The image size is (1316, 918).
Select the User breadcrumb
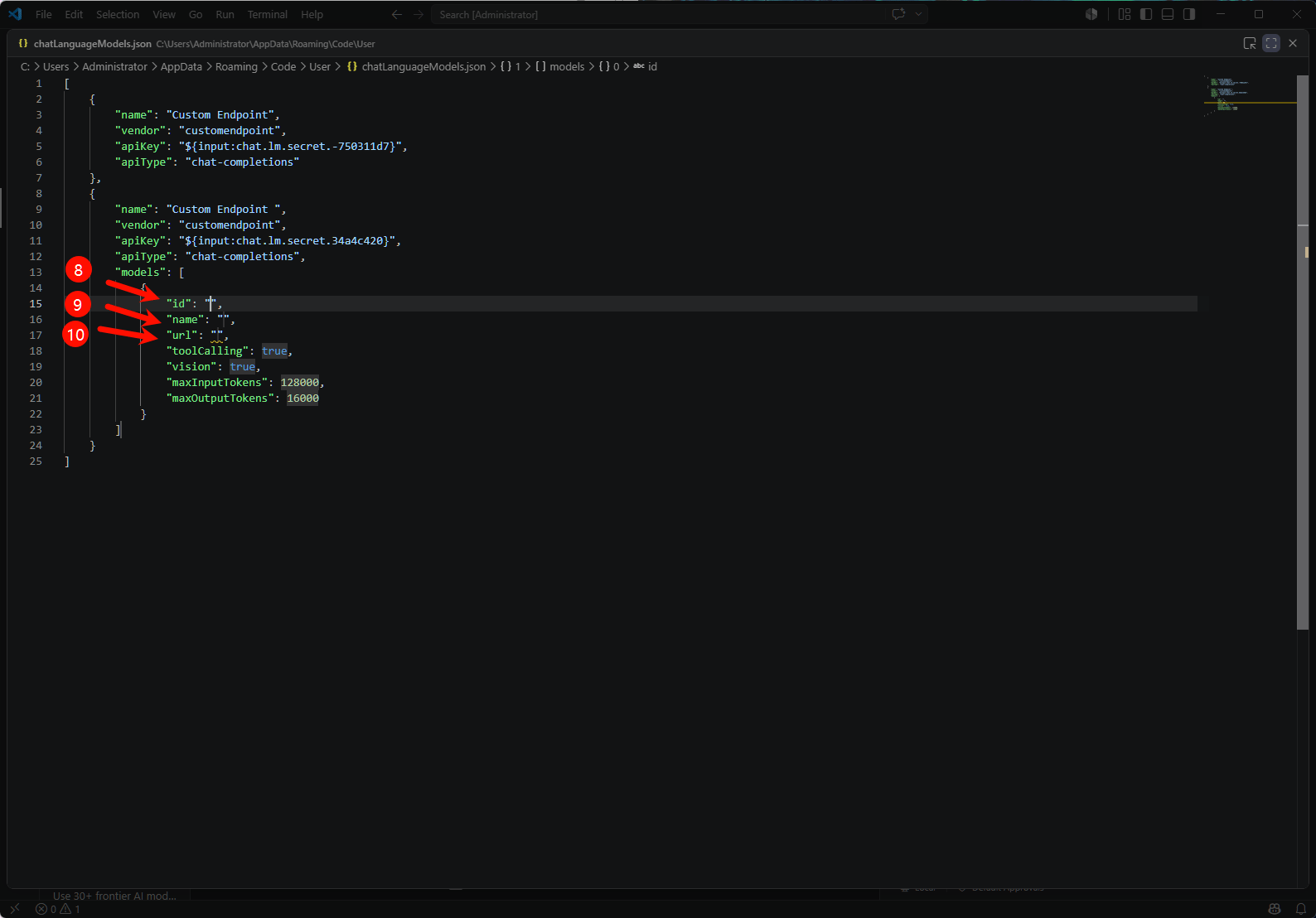pos(320,66)
